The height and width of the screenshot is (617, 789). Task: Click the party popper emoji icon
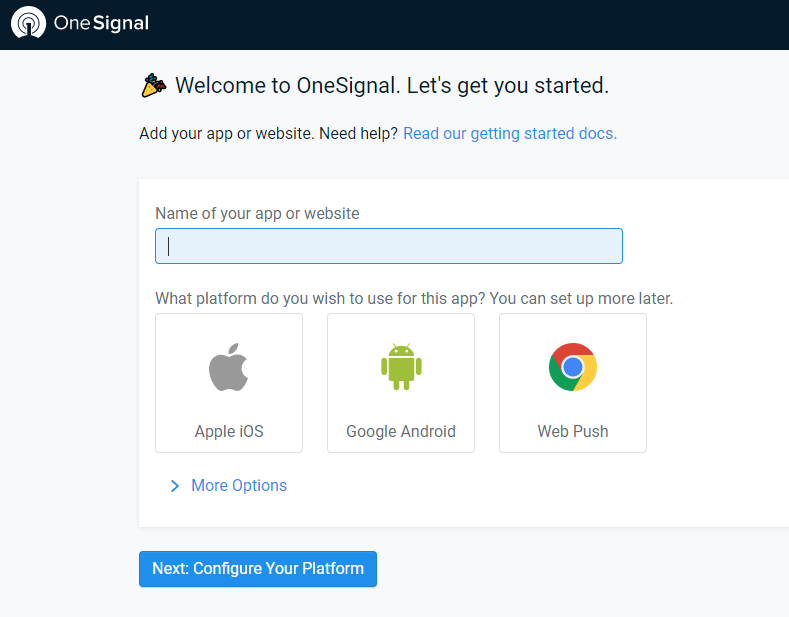[x=153, y=85]
